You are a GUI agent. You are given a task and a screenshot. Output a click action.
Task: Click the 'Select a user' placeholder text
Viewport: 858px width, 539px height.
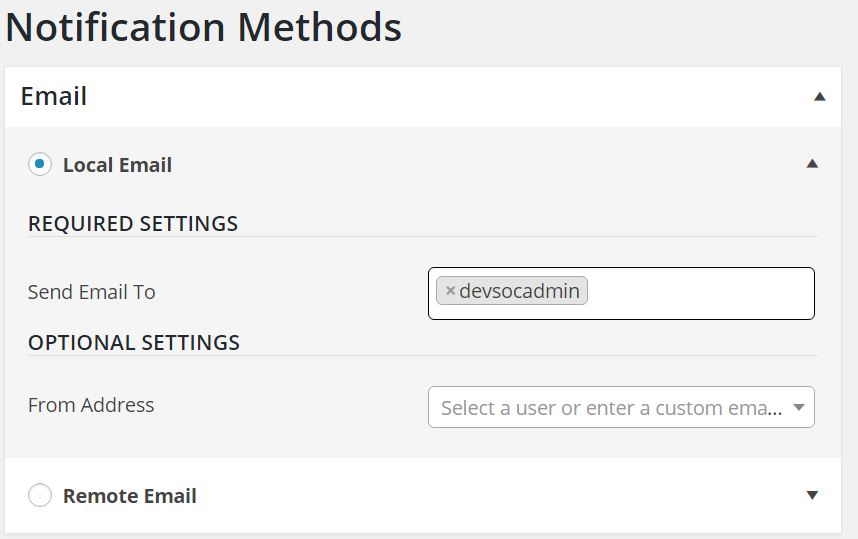(610, 408)
